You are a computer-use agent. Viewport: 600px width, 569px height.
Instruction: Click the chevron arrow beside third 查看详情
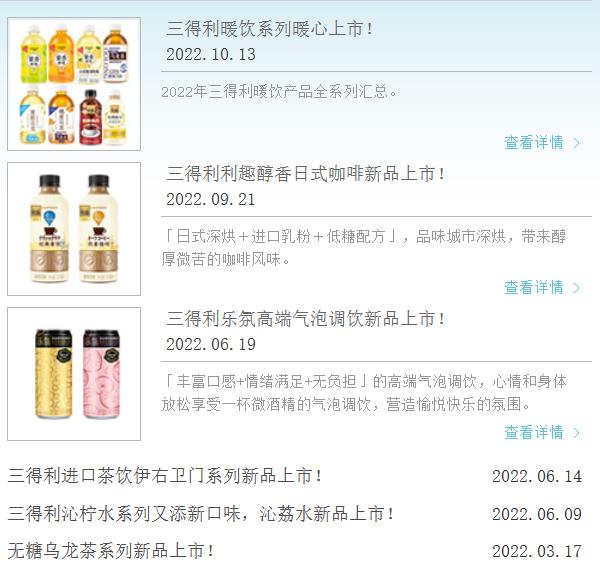[x=576, y=433]
